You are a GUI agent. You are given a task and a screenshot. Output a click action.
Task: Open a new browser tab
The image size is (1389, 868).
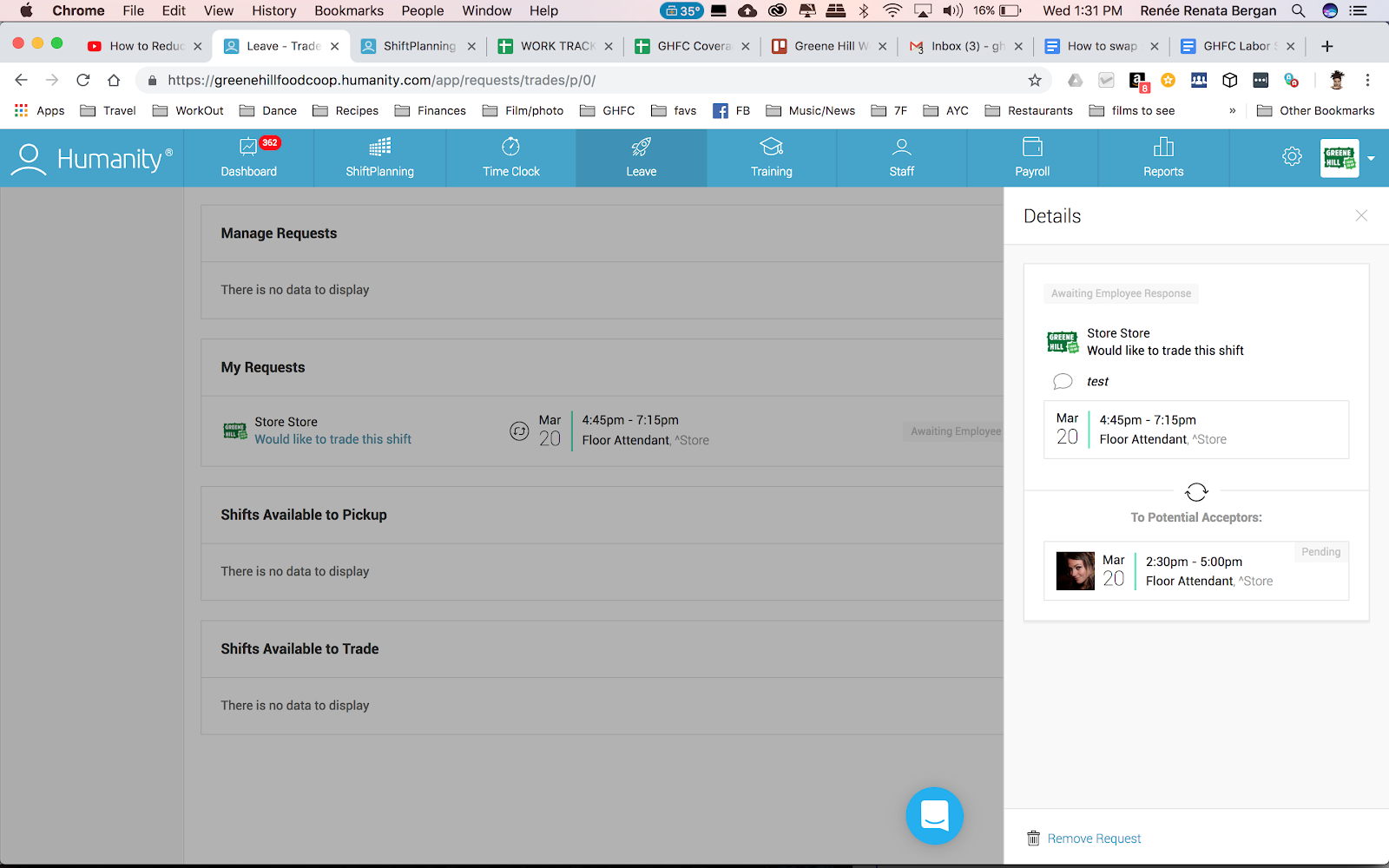pos(1326,46)
